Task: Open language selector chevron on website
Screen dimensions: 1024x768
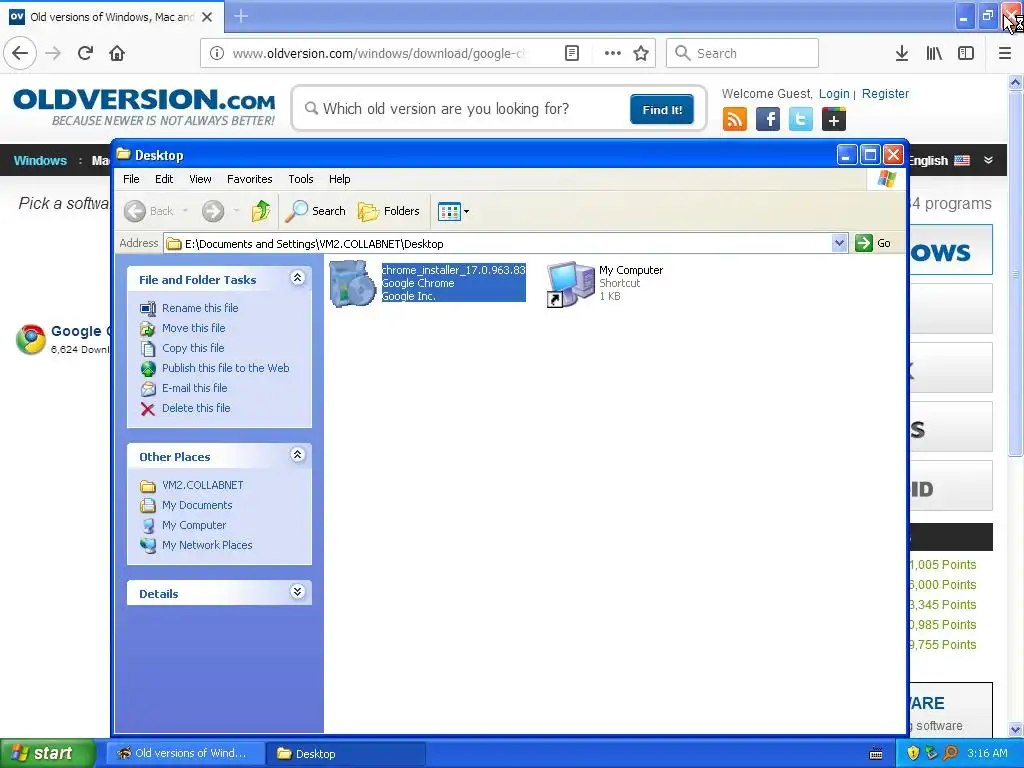Action: pos(988,160)
